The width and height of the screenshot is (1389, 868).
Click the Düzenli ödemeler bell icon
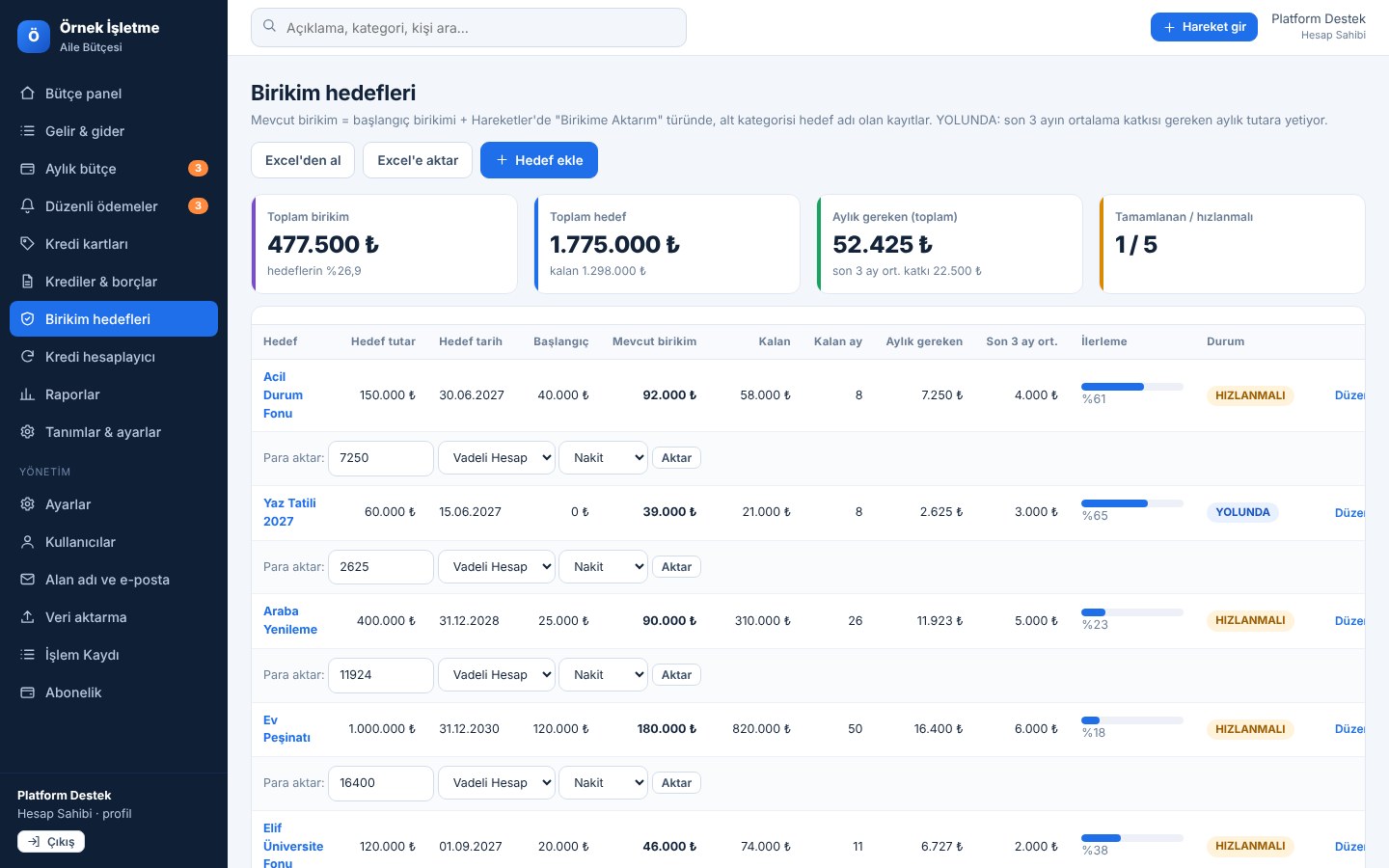click(27, 206)
